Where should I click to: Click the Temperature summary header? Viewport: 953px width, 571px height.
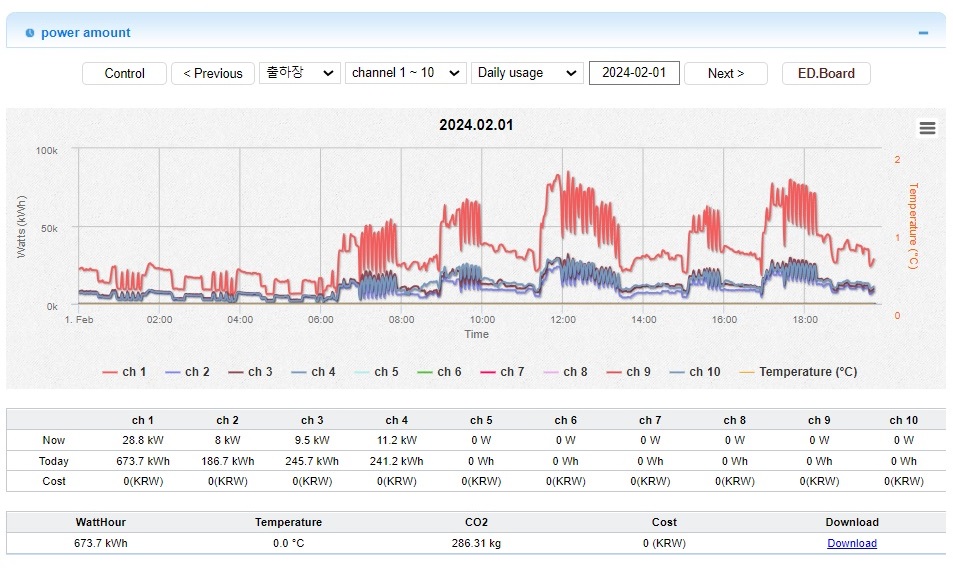[288, 522]
